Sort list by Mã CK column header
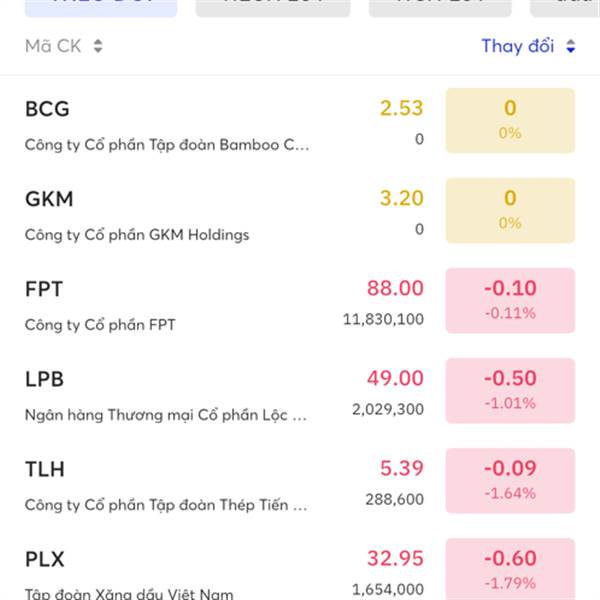Viewport: 600px width, 600px height. (52, 46)
